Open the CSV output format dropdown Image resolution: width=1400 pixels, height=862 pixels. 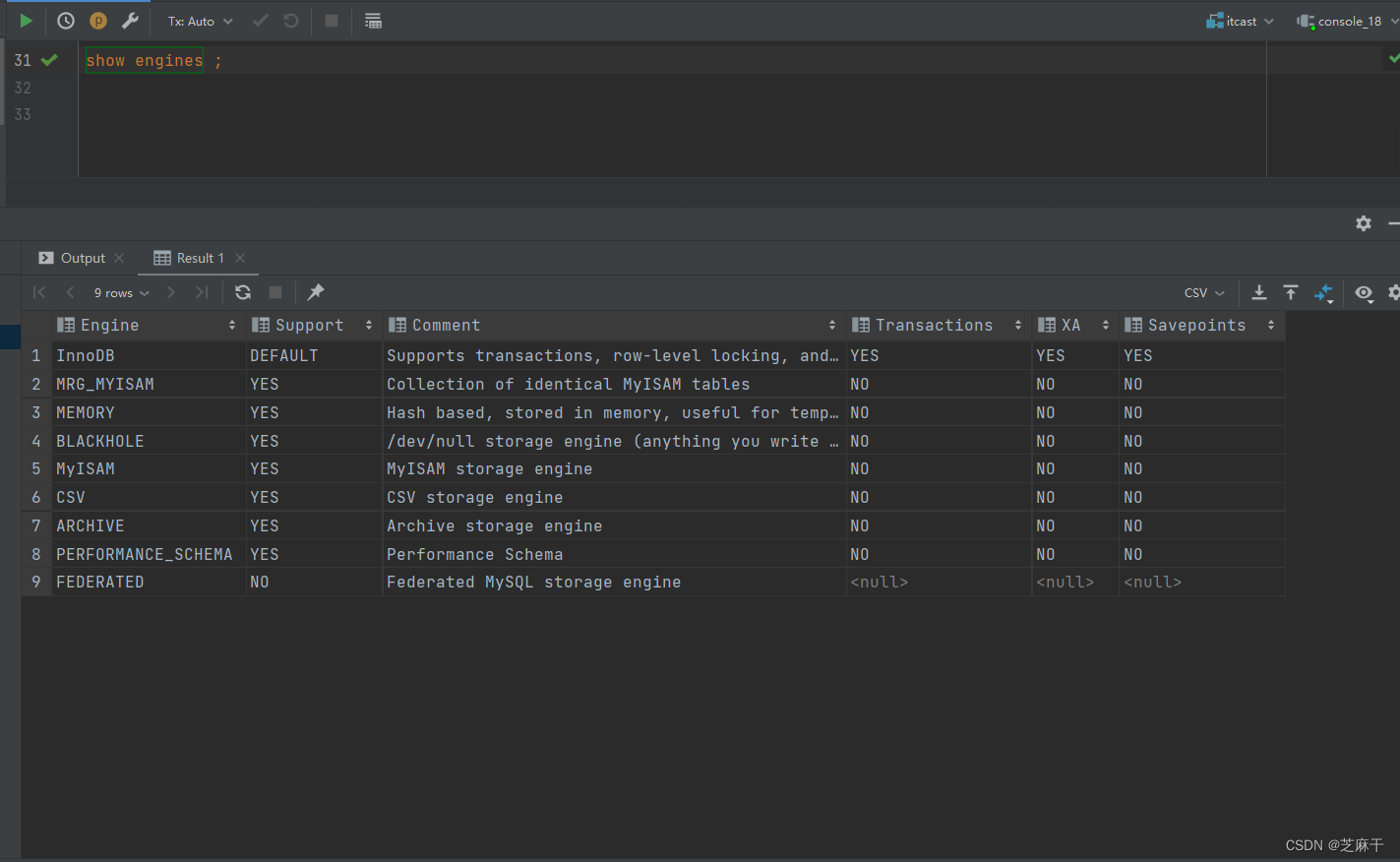(x=1202, y=292)
